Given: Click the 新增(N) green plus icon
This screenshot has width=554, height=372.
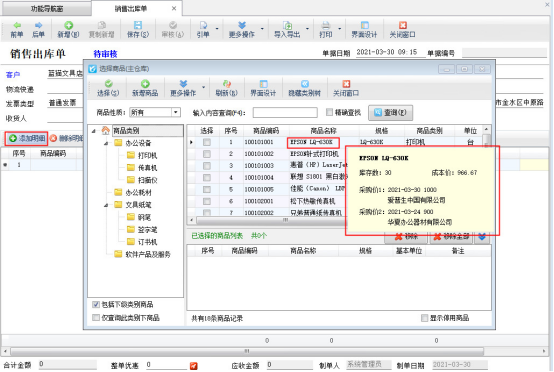Looking at the screenshot, I should point(69,25).
